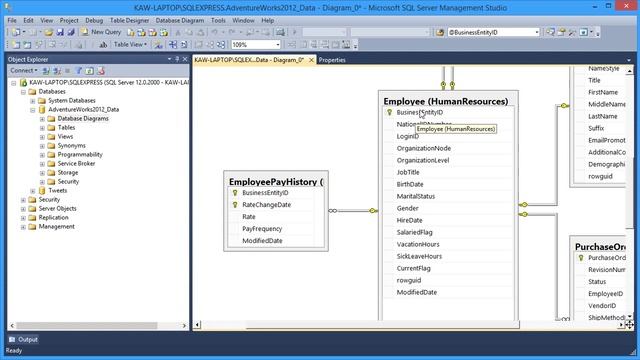Viewport: 640px width, 360px height.
Task: Open the Help menu
Action: (267, 20)
